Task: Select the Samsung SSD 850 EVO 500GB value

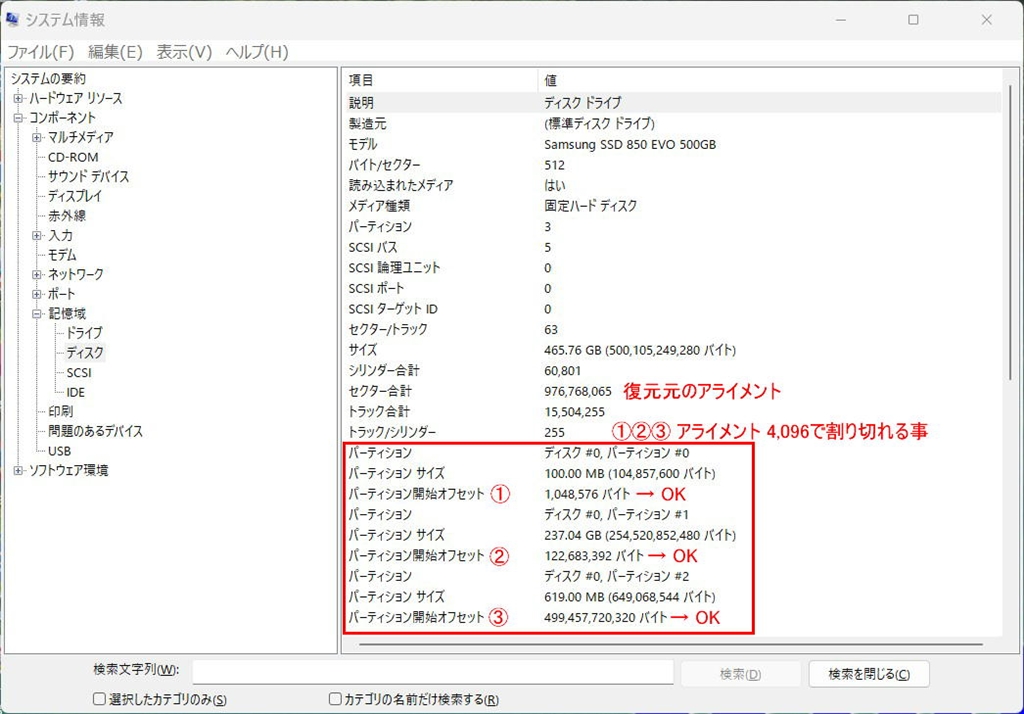Action: pos(630,144)
